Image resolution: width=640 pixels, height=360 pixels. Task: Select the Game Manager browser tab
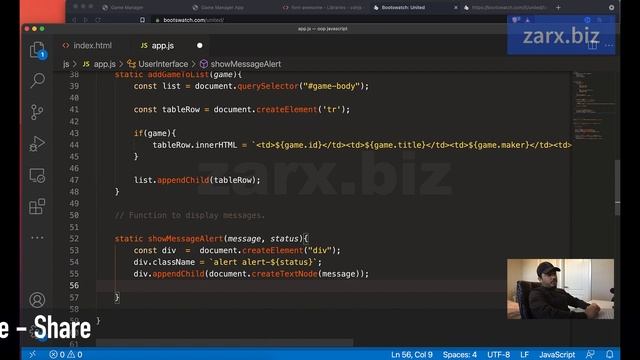(x=123, y=7)
